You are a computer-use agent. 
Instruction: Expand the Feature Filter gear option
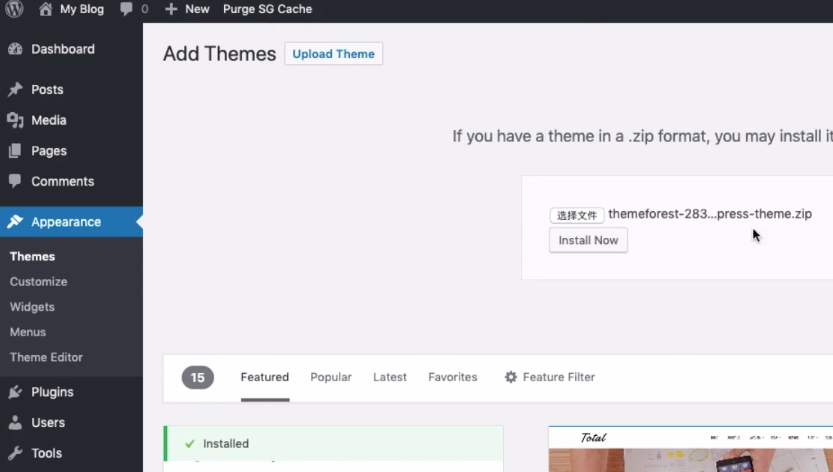[549, 377]
